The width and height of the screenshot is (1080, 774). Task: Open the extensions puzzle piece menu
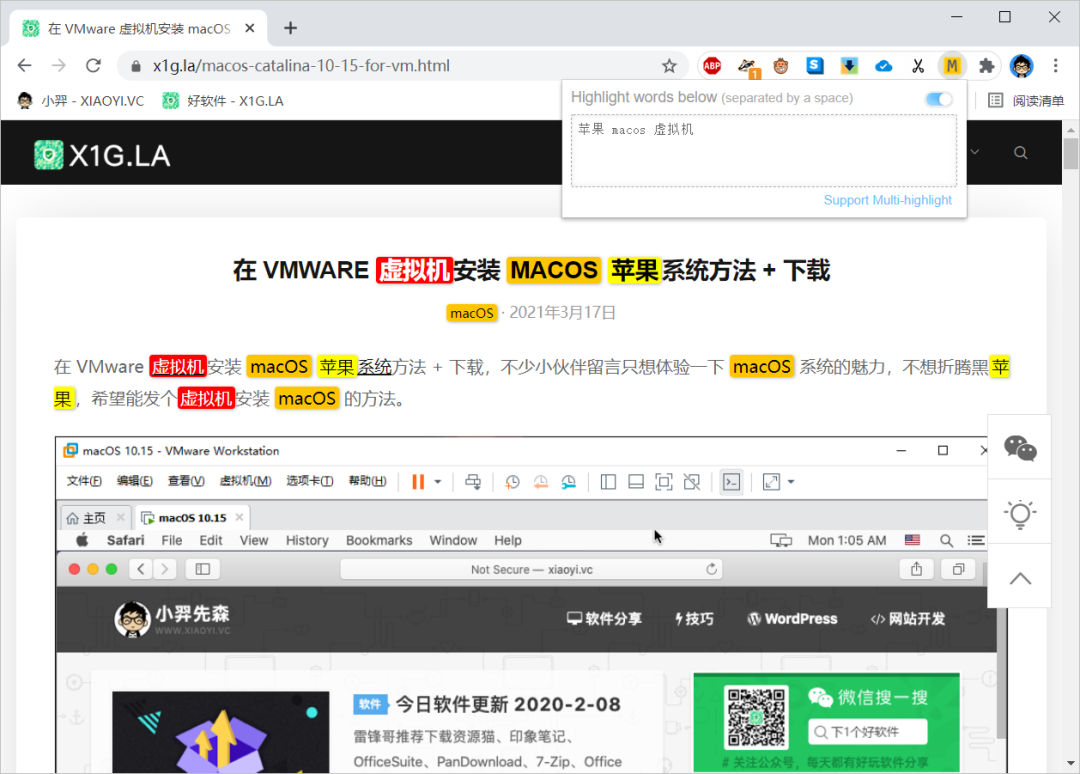point(986,66)
